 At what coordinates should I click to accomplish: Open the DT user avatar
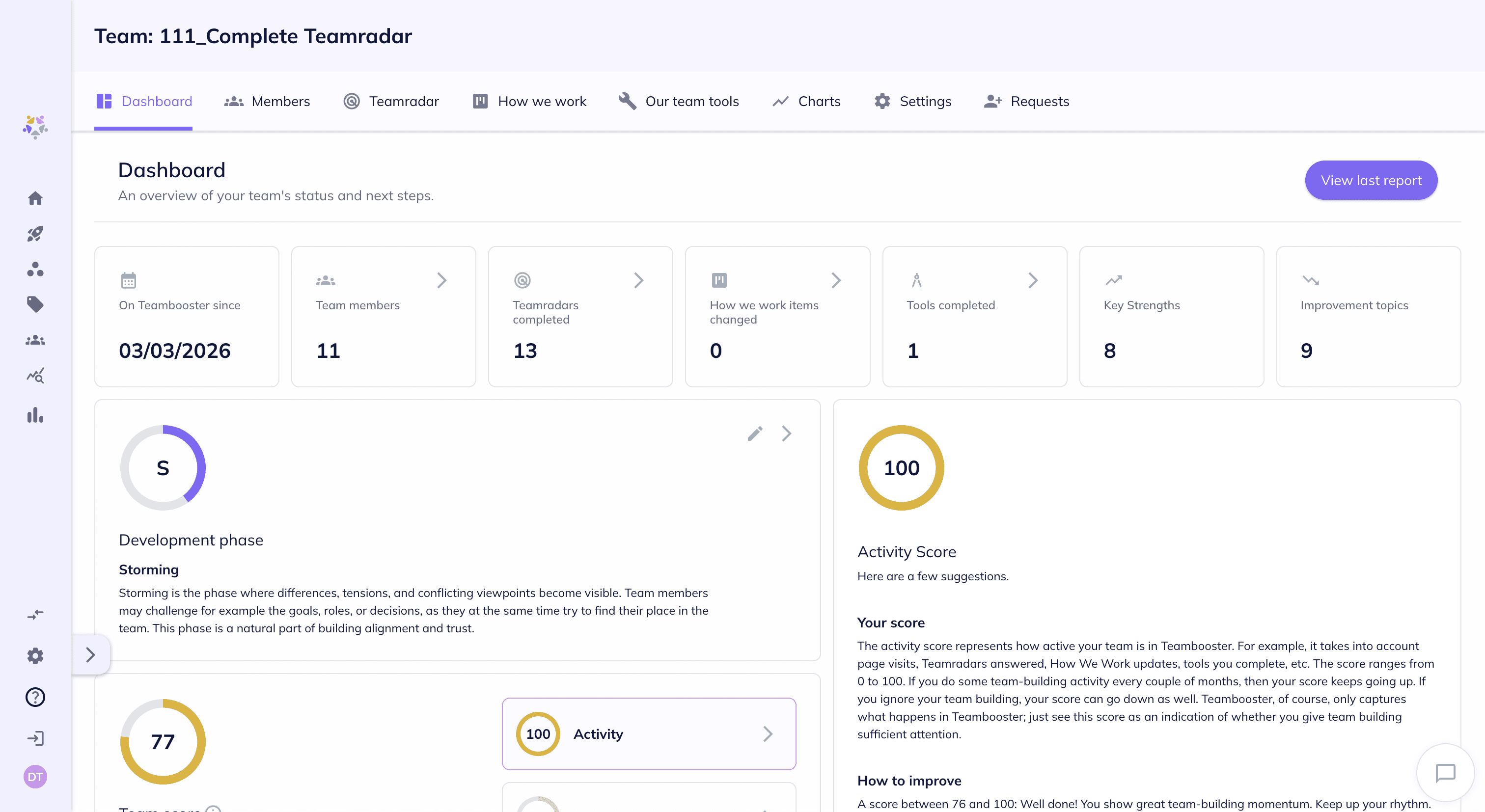pyautogui.click(x=35, y=777)
